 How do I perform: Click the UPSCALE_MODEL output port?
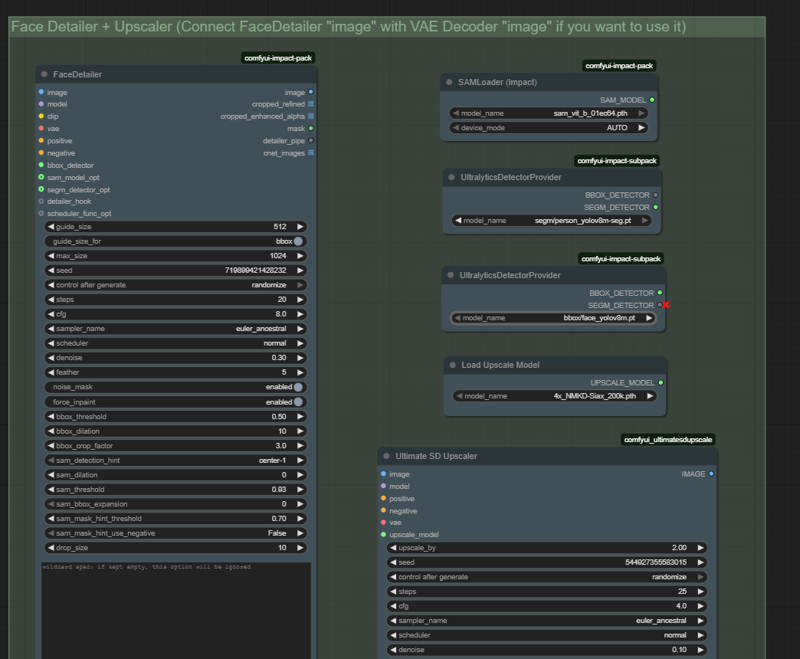661,382
